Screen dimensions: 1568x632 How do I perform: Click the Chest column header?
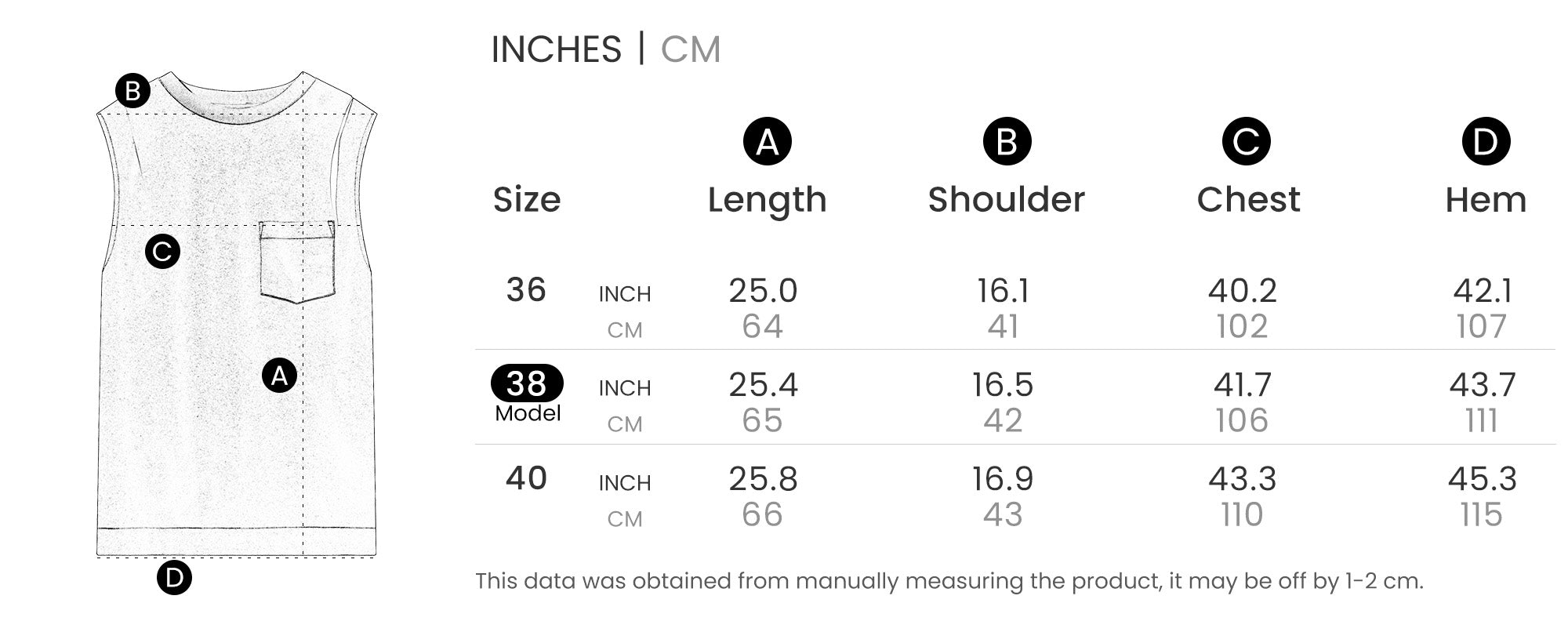[x=1248, y=200]
